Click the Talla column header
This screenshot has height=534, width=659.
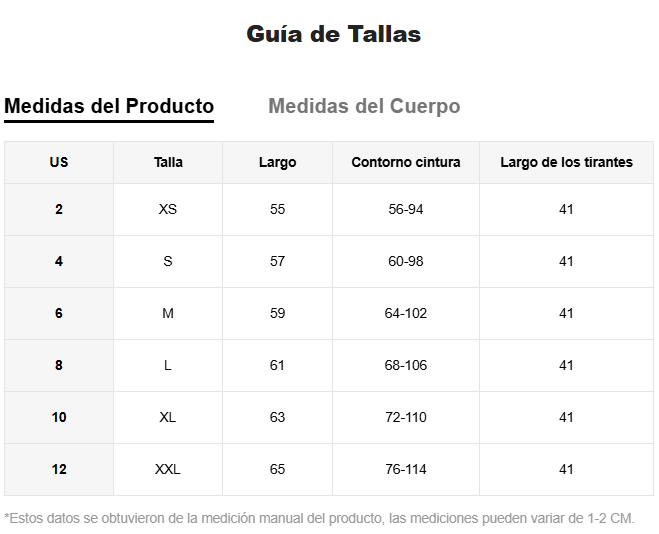tap(168, 162)
